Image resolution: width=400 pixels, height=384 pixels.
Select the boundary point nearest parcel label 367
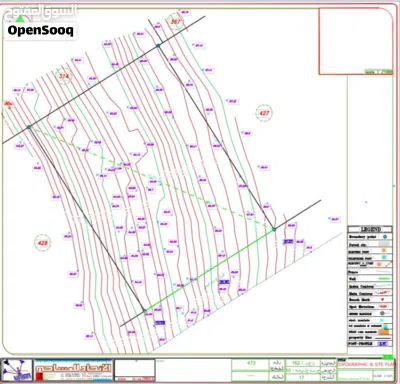158,45
